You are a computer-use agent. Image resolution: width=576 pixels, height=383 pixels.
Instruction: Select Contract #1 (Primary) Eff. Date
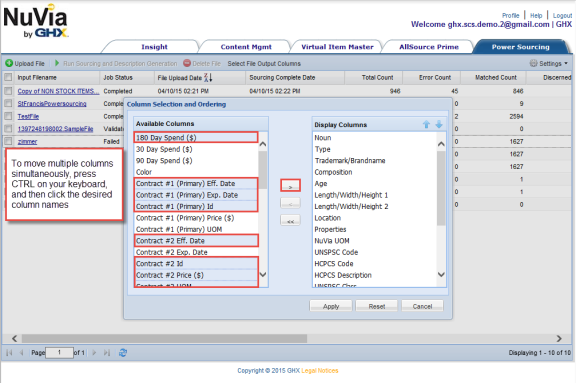tap(196, 183)
